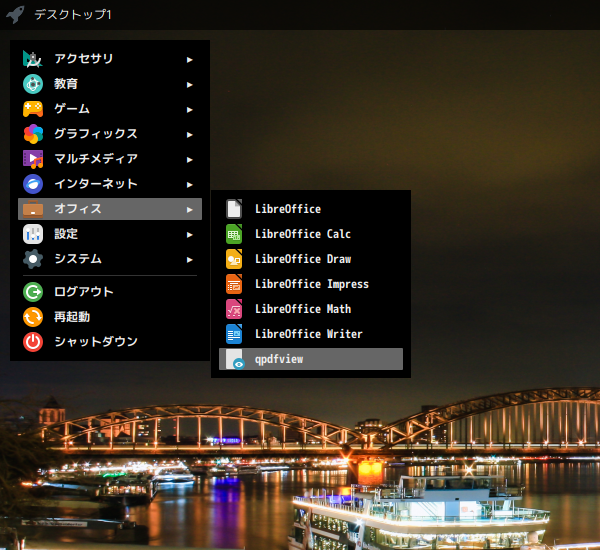Viewport: 600px width, 550px height.
Task: Open the 教育 menu entry
Action: click(110, 84)
